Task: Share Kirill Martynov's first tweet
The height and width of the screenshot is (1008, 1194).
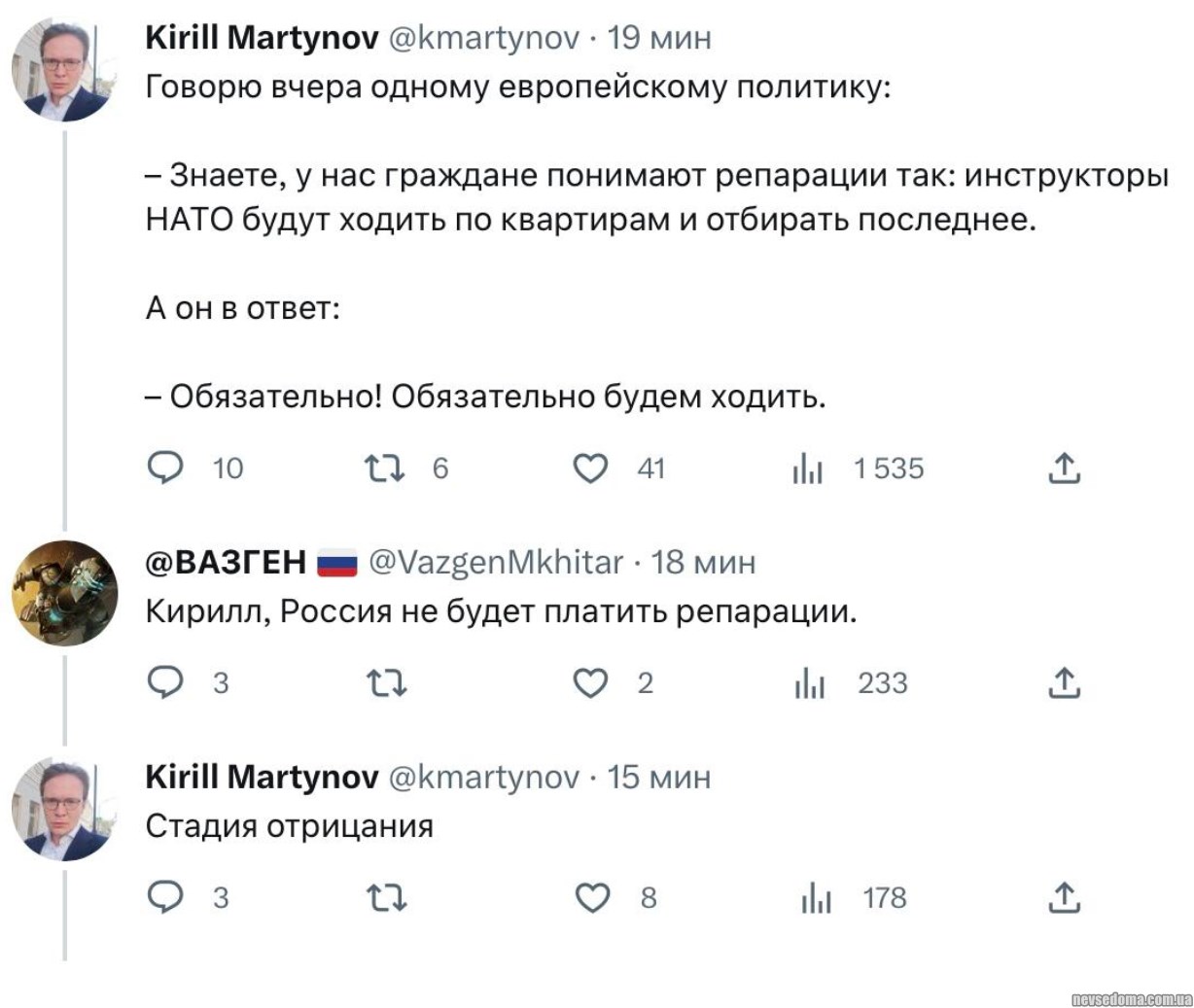Action: coord(1065,469)
